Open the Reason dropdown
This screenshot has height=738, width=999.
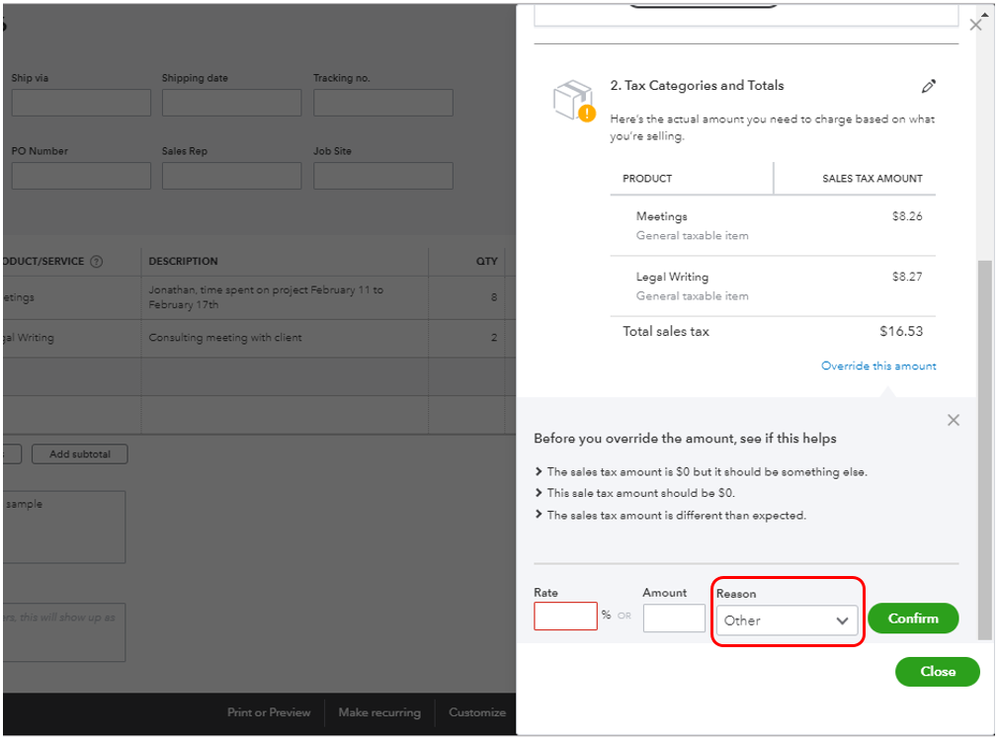[786, 620]
